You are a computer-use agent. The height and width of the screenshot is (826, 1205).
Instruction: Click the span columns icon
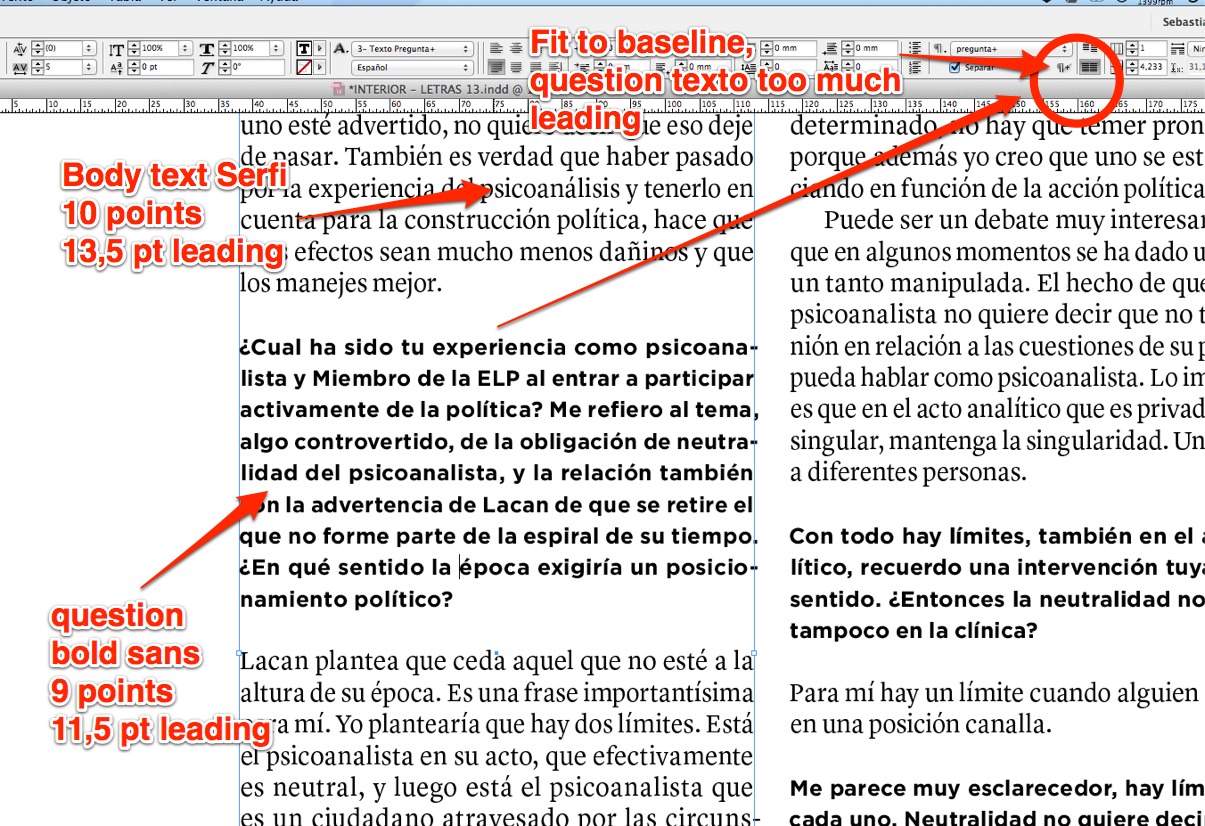[1178, 49]
